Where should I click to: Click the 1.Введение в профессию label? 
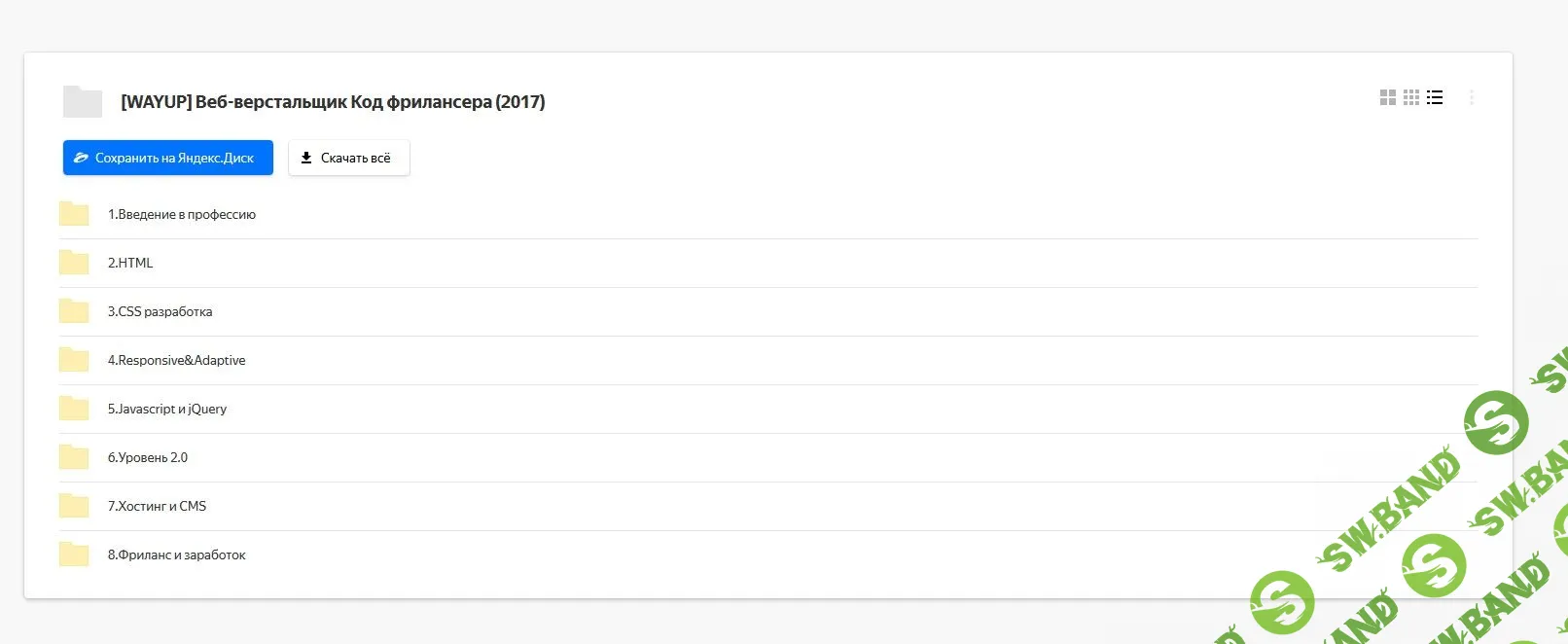tap(182, 214)
